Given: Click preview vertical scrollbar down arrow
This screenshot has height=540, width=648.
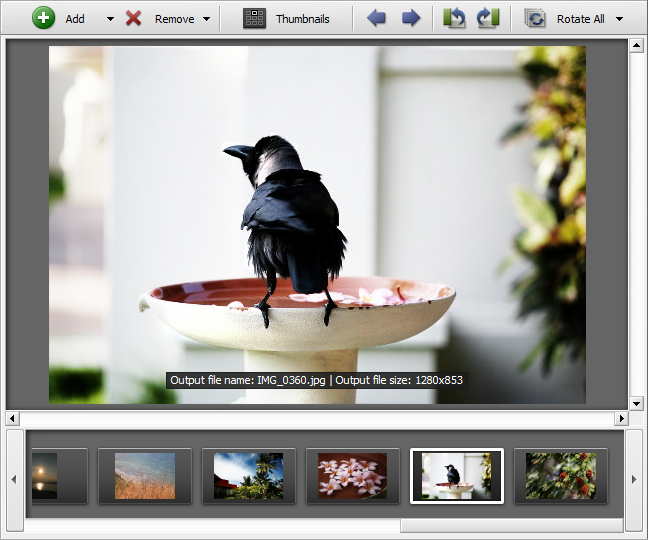Looking at the screenshot, I should pos(636,403).
